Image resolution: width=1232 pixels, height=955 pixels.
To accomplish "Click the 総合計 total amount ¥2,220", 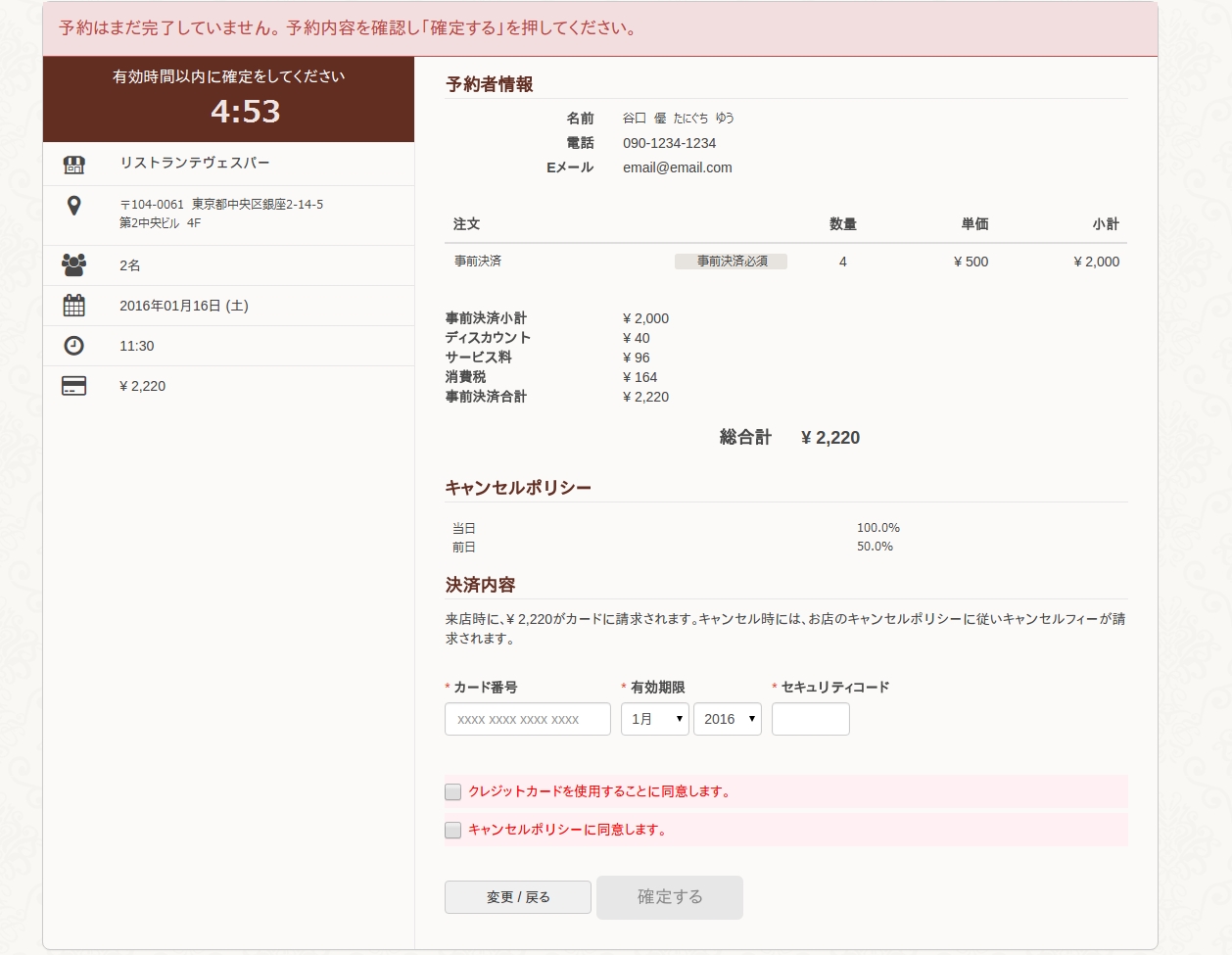I will (829, 437).
